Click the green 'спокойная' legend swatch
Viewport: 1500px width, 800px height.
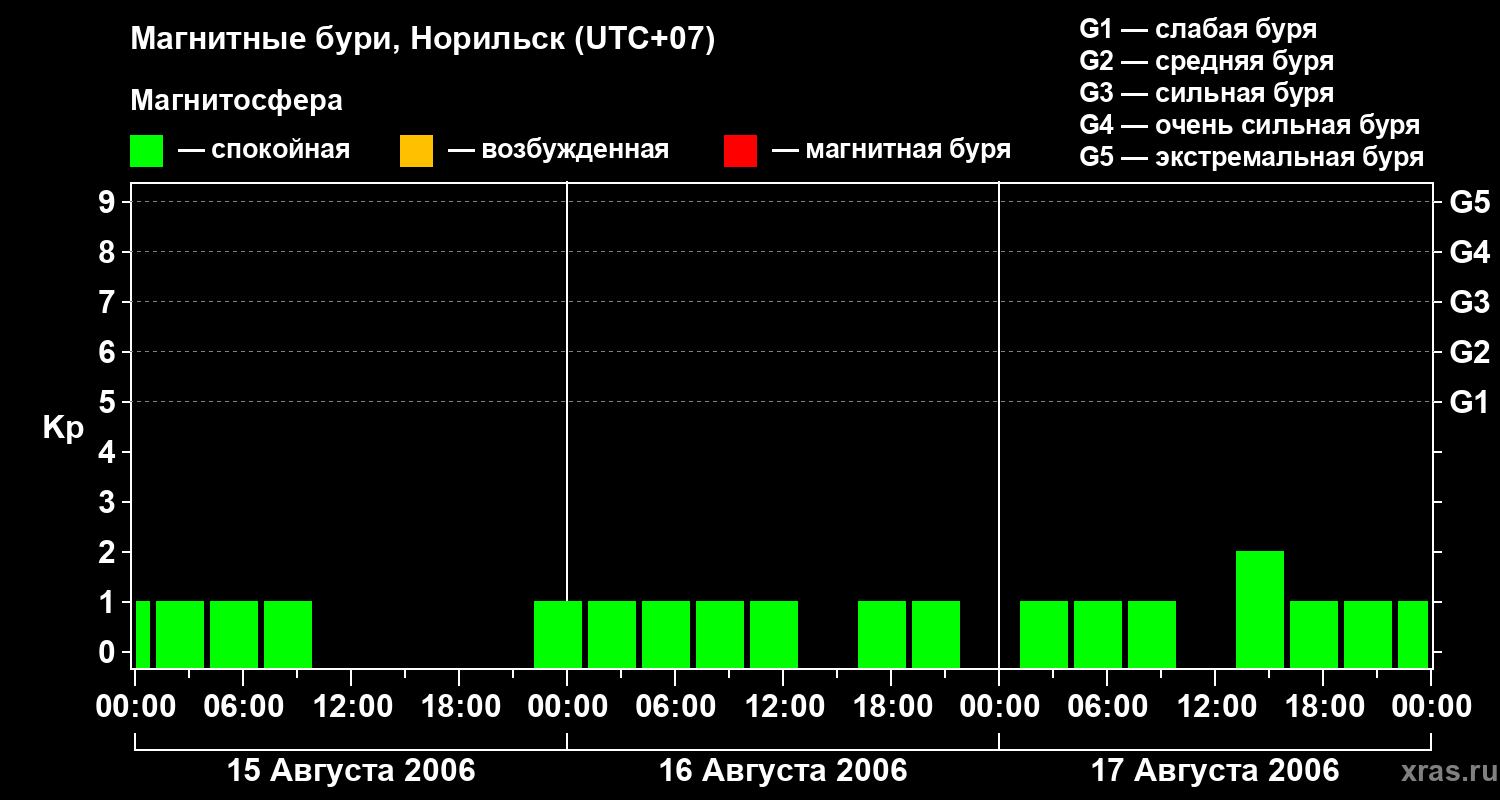pos(146,151)
